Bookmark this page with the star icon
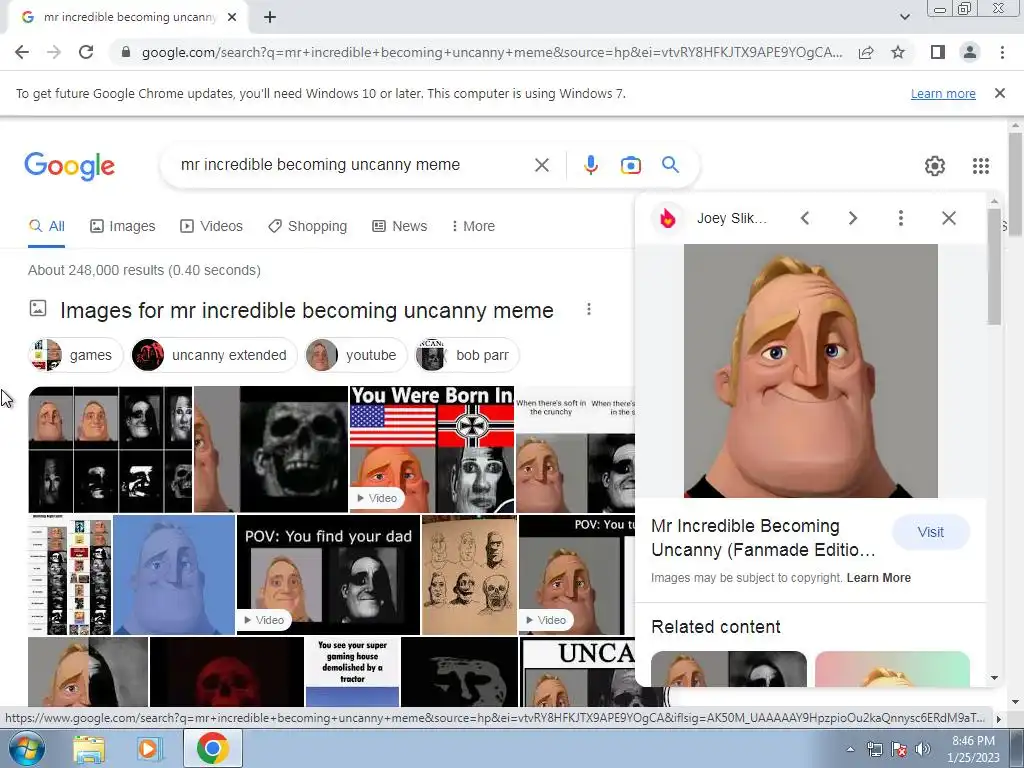The height and width of the screenshot is (768, 1024). [x=898, y=52]
